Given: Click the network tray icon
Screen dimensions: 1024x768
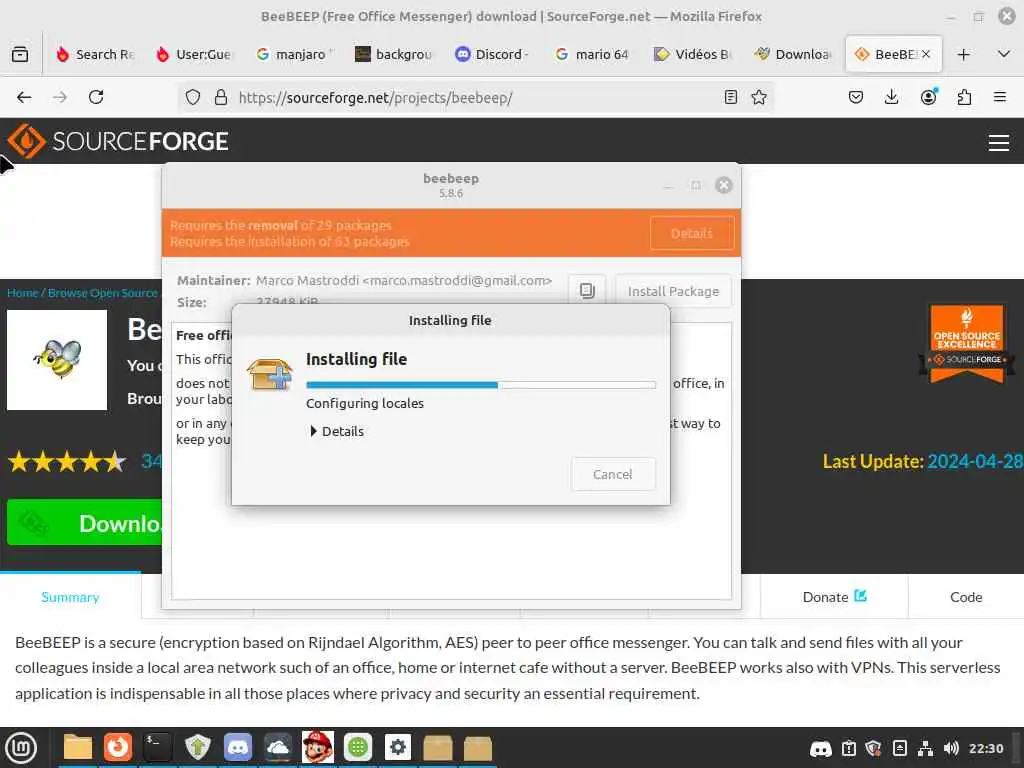Looking at the screenshot, I should (925, 748).
